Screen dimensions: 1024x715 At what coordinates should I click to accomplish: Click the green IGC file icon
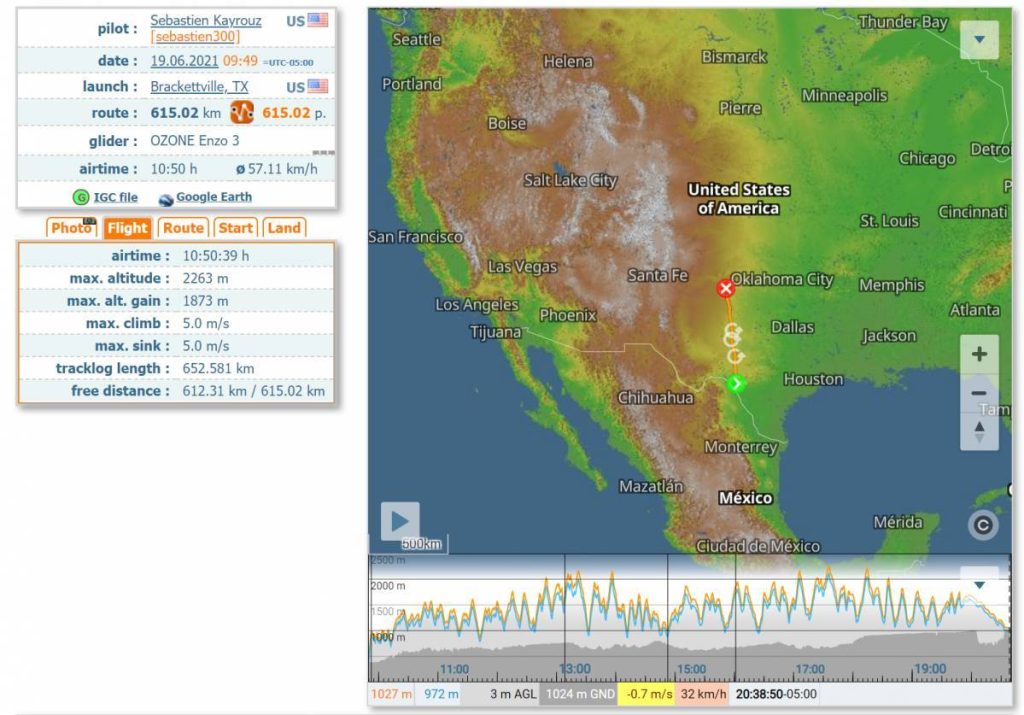(x=80, y=198)
